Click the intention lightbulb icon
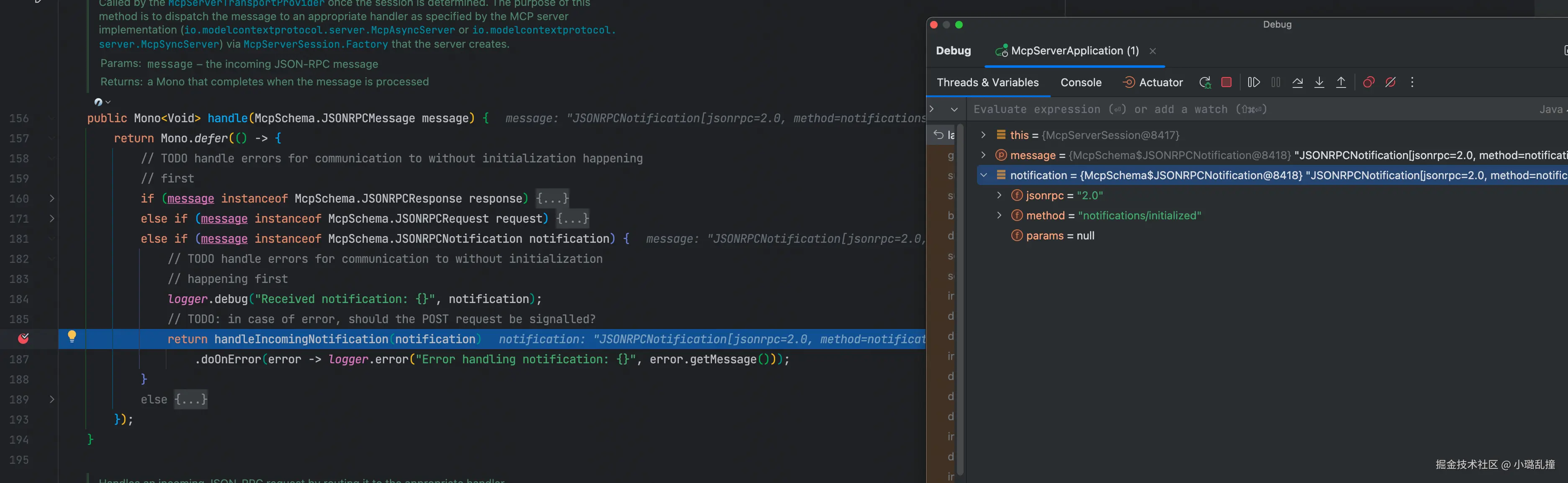The width and height of the screenshot is (1568, 483). (72, 337)
